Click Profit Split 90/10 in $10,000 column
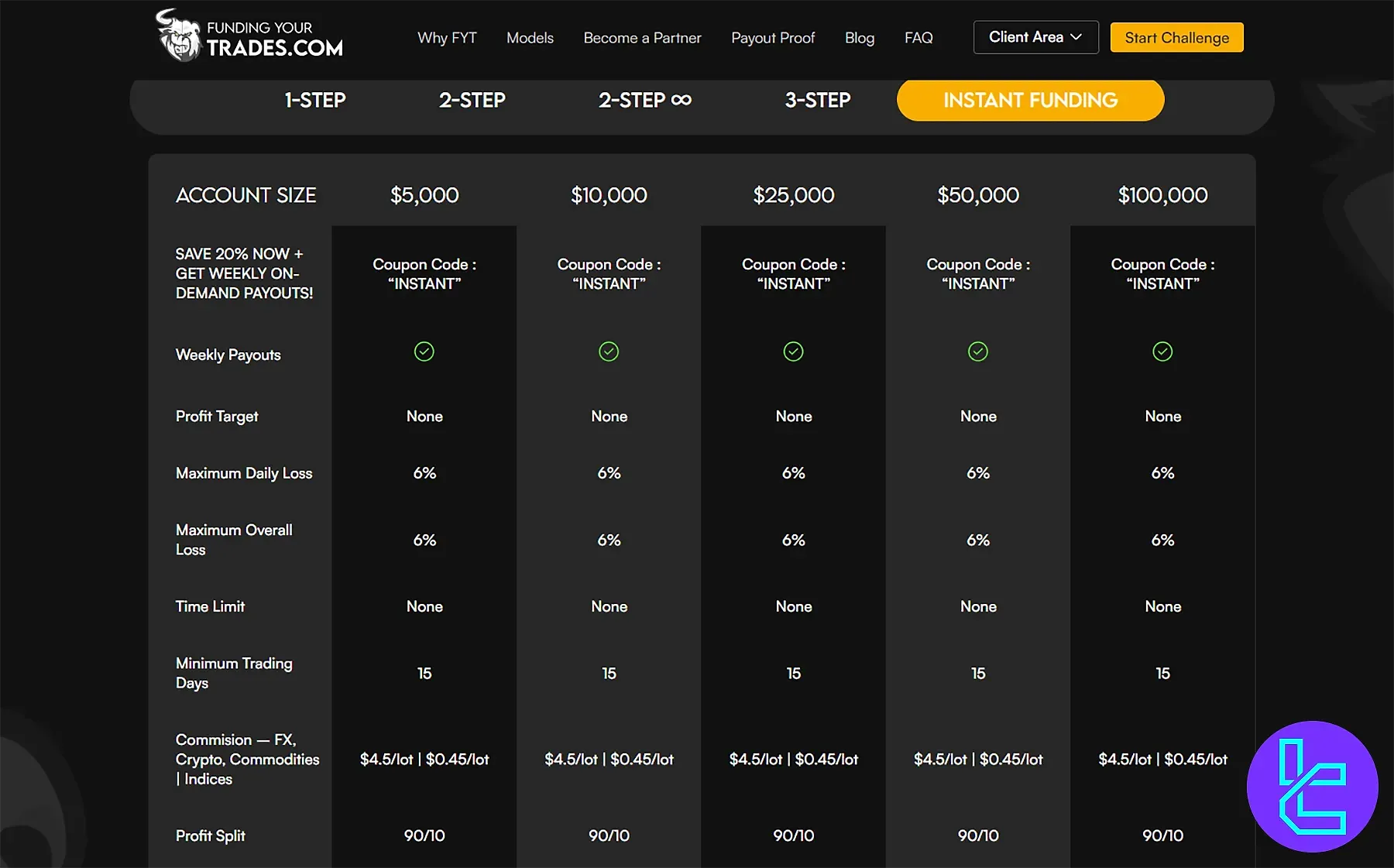1394x868 pixels. 609,836
